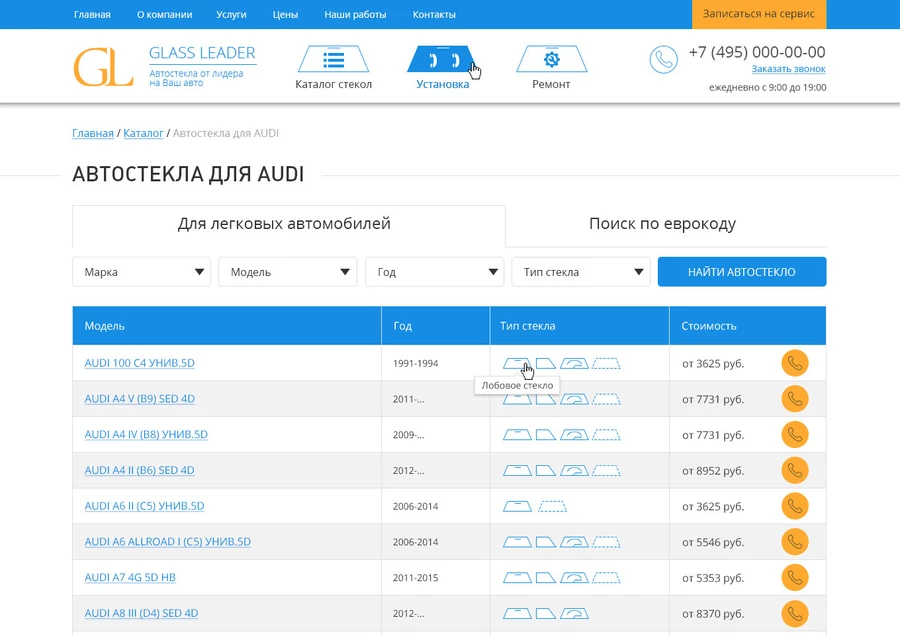Click orange call button for AUDI 100 C4
Viewport: 900px width, 636px height.
[x=795, y=363]
